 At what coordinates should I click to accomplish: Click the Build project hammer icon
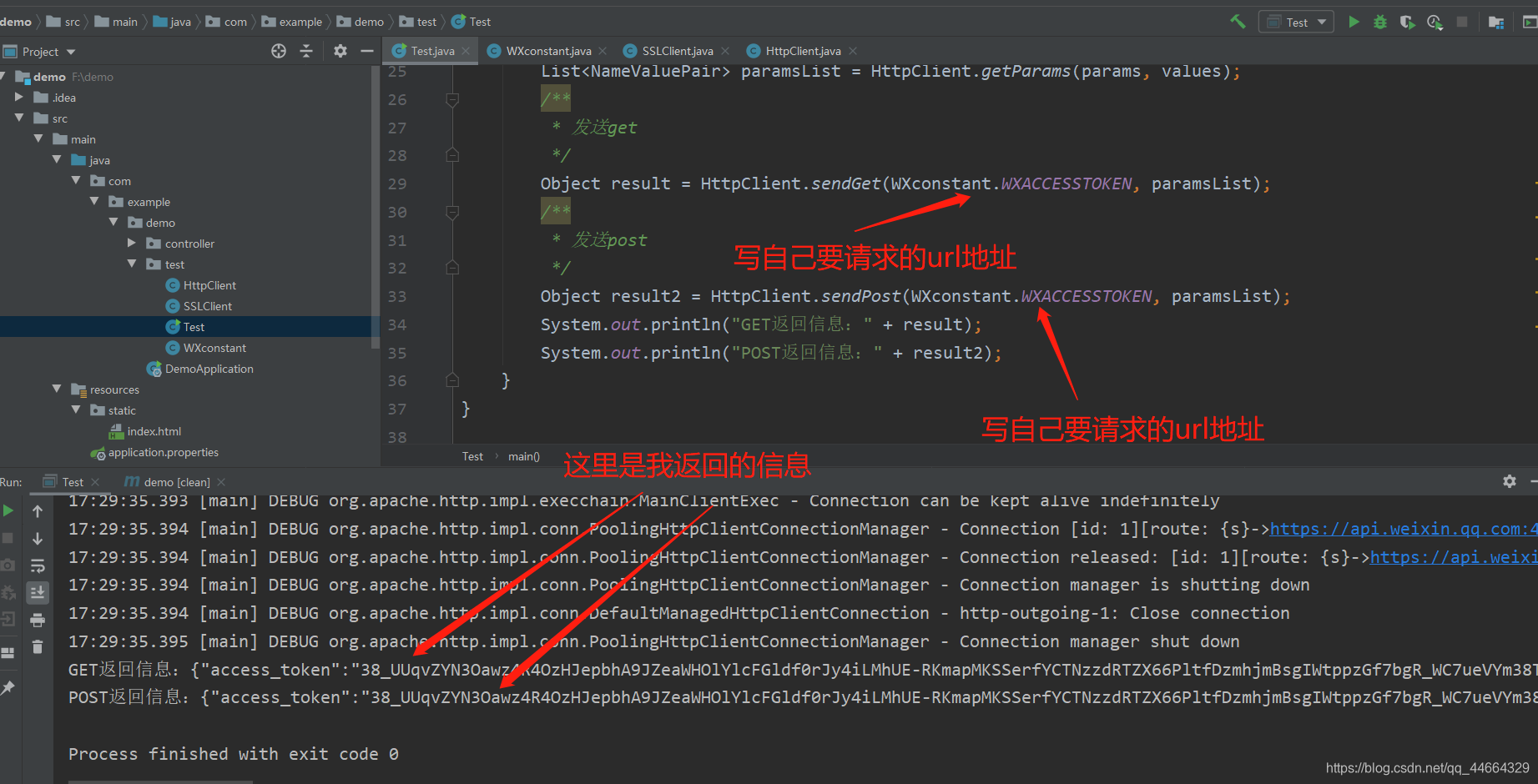coord(1238,22)
